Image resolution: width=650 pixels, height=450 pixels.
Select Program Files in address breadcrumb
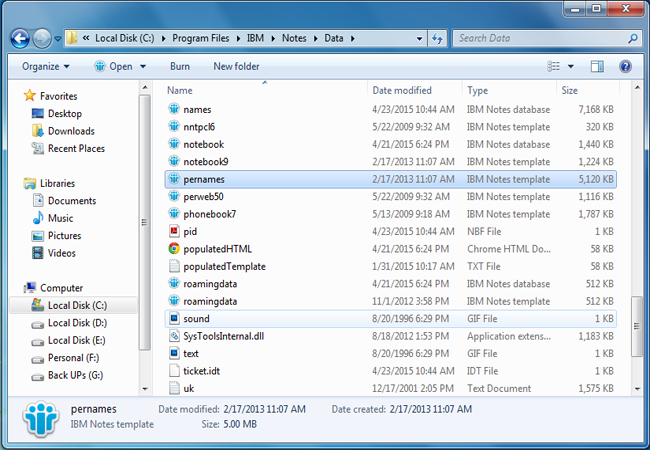tap(201, 38)
